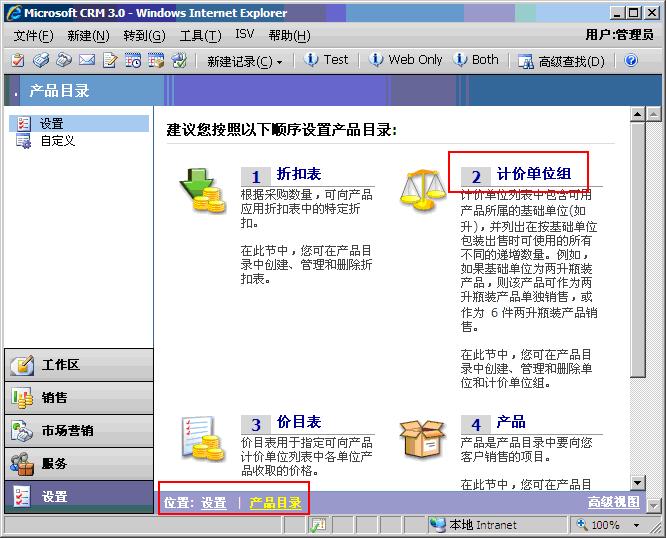Click the open cardboard box product icon
Screen dimensions: 666x538
tap(423, 438)
